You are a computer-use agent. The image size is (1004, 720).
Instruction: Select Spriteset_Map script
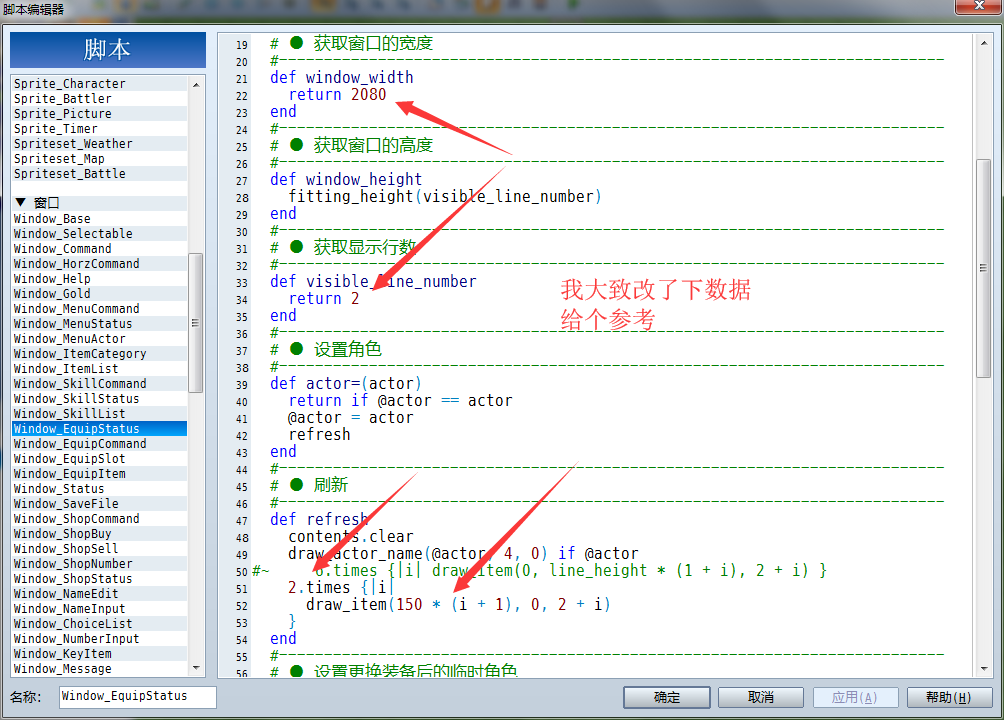pyautogui.click(x=99, y=159)
